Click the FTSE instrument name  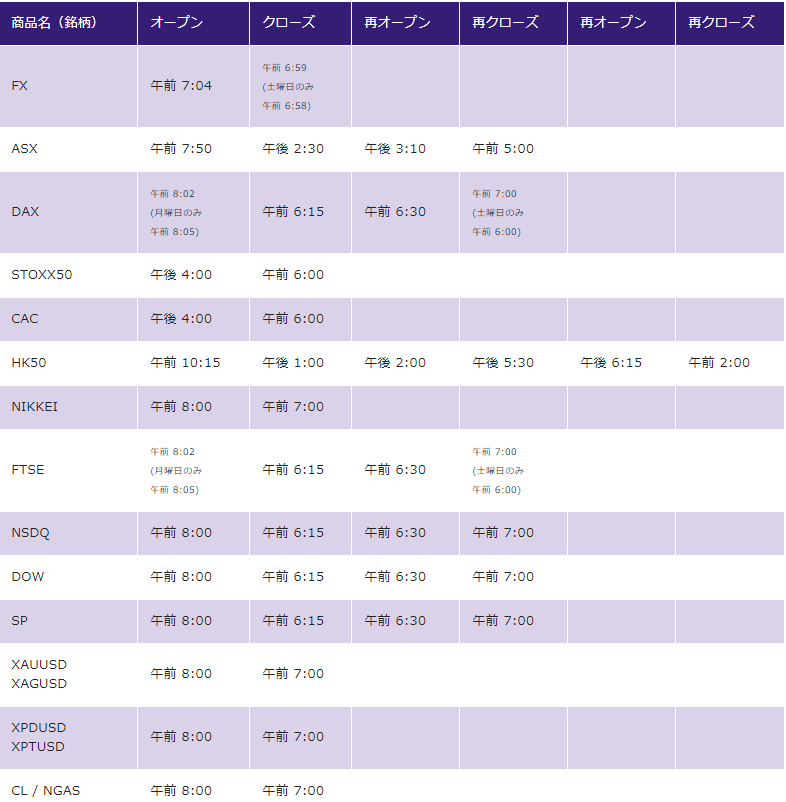click(28, 470)
